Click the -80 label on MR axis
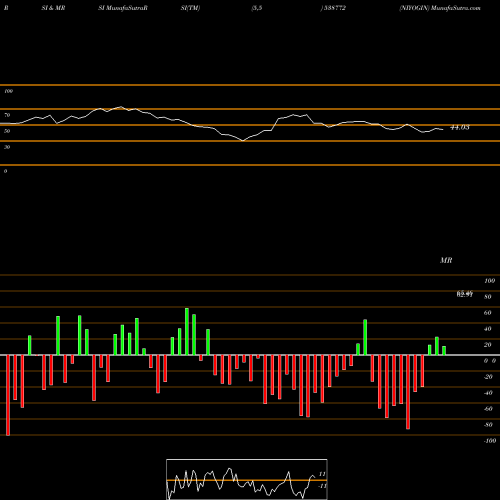500x500 pixels. [488, 425]
